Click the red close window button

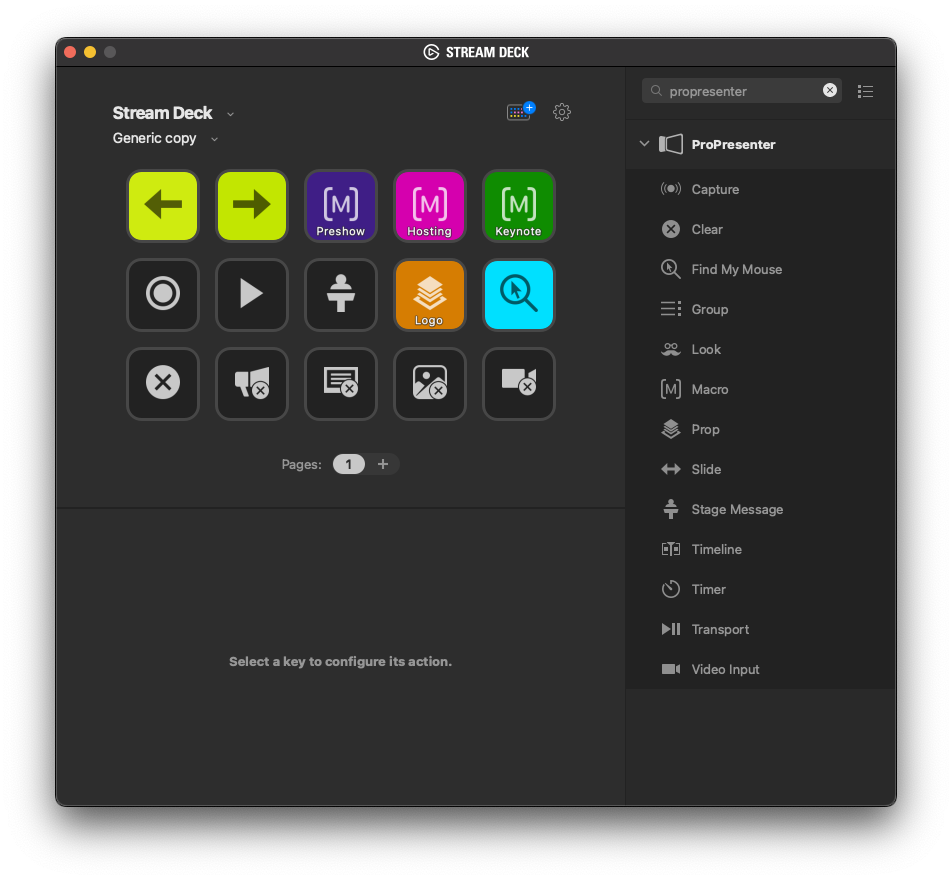(x=70, y=52)
